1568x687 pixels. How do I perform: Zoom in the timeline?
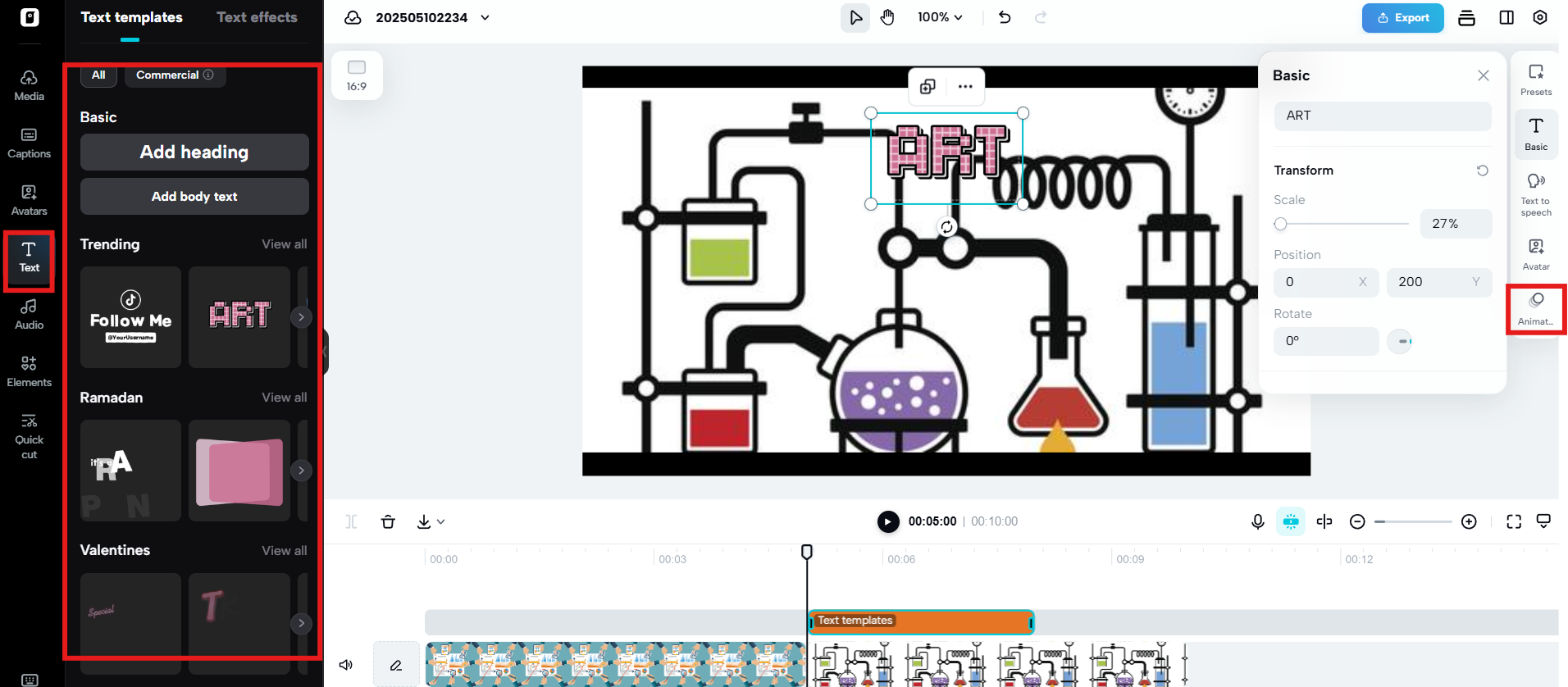pos(1469,521)
